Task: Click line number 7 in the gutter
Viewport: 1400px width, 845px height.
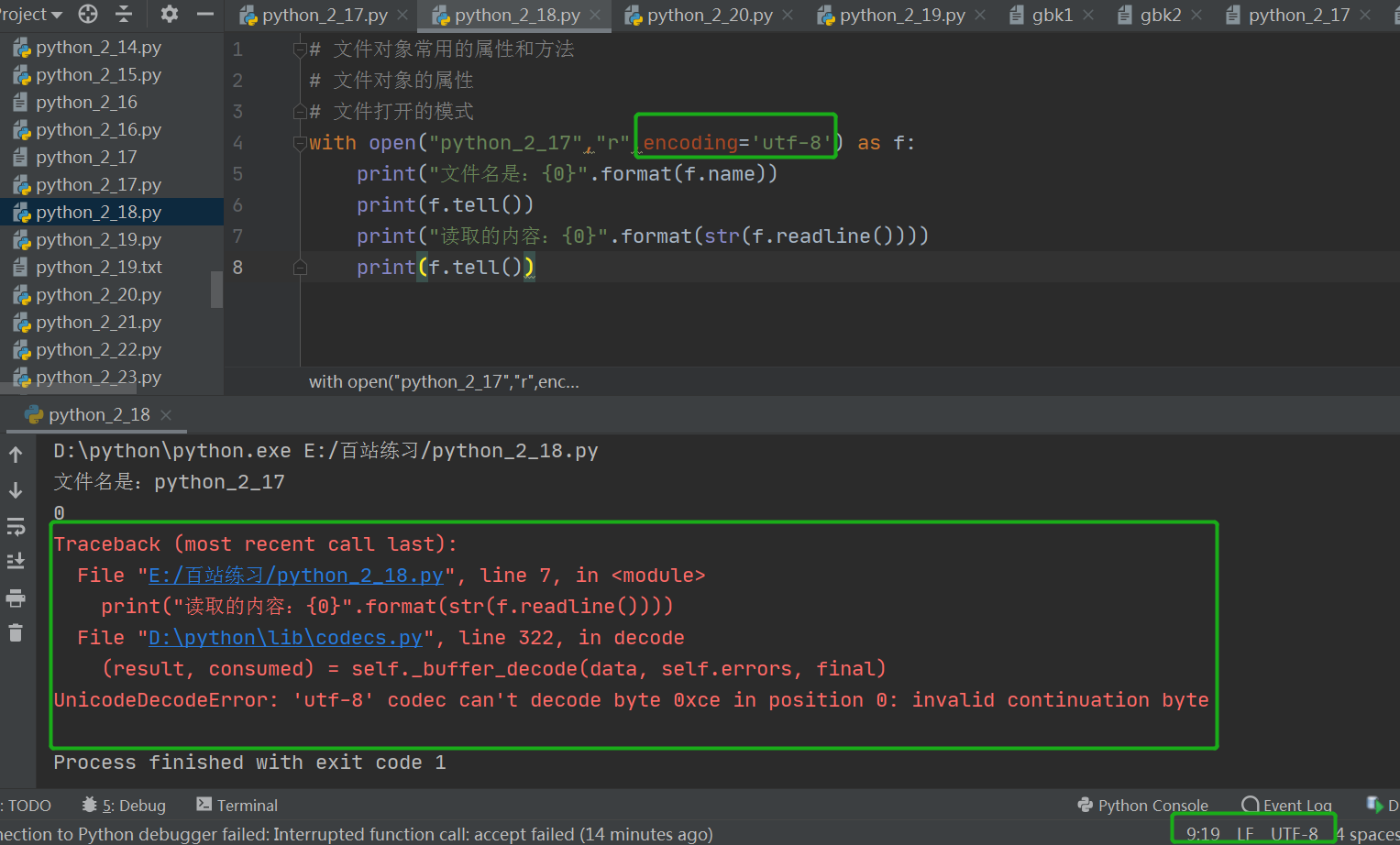Action: pyautogui.click(x=238, y=236)
